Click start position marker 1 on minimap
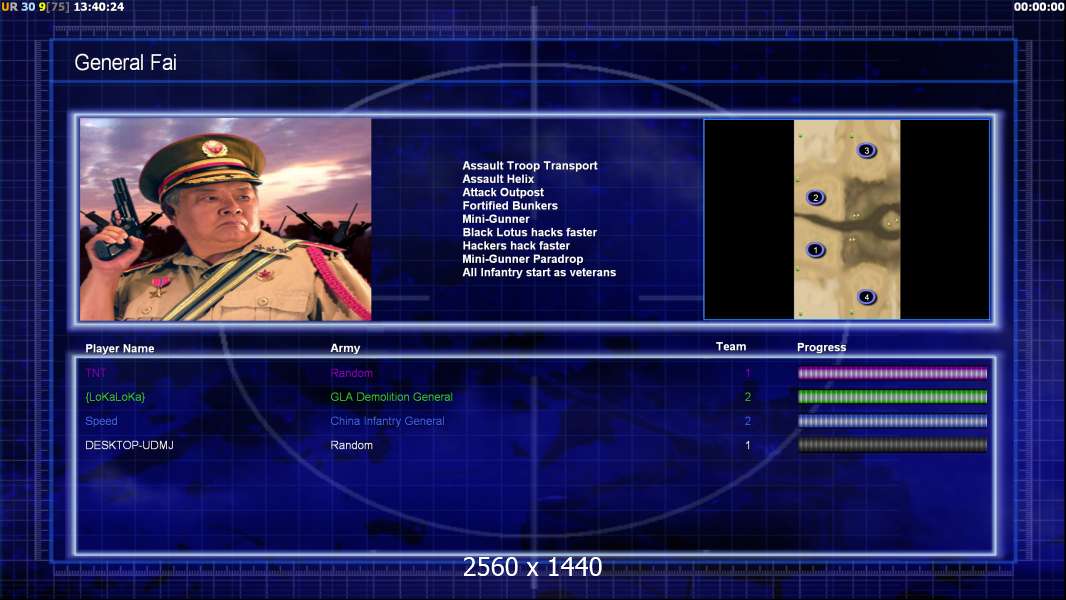The width and height of the screenshot is (1066, 600). [x=815, y=250]
